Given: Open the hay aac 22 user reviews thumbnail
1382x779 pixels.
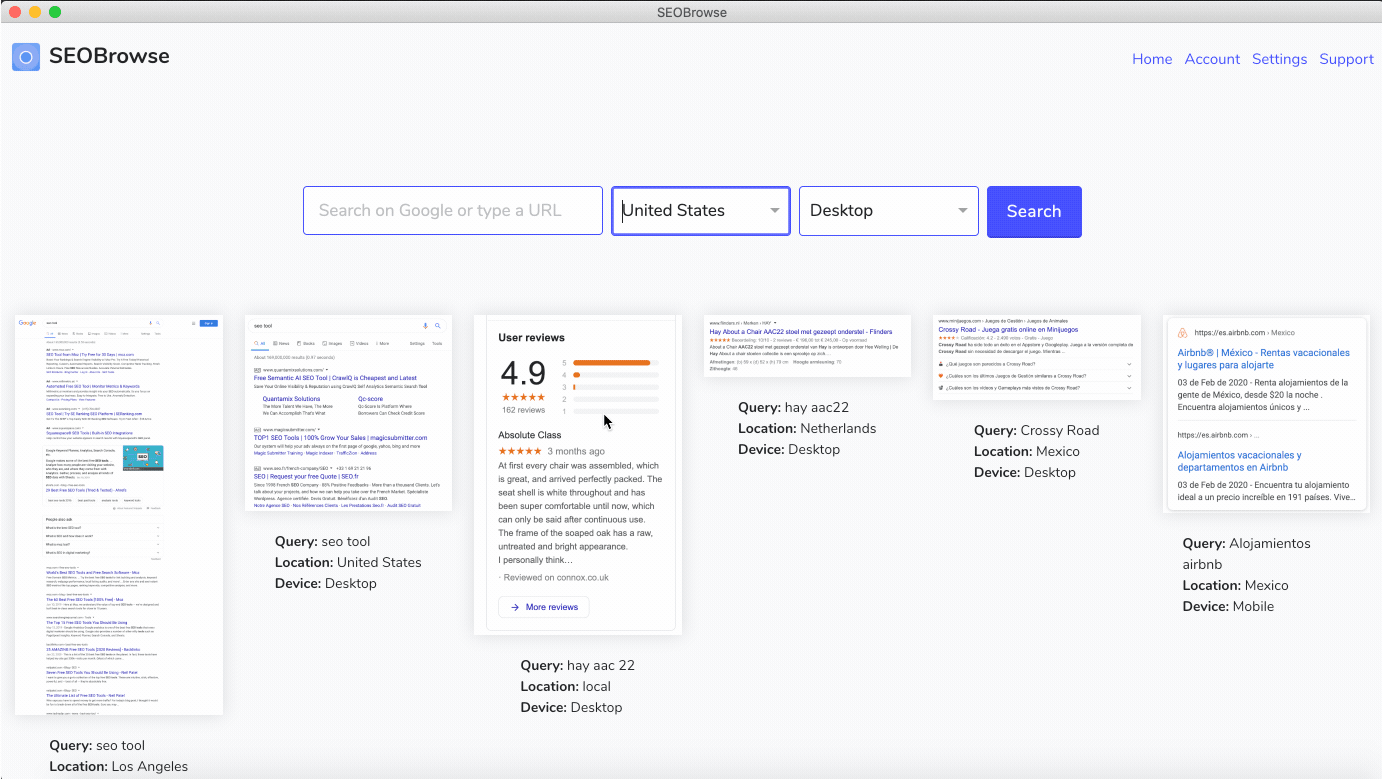Looking at the screenshot, I should click(x=578, y=475).
